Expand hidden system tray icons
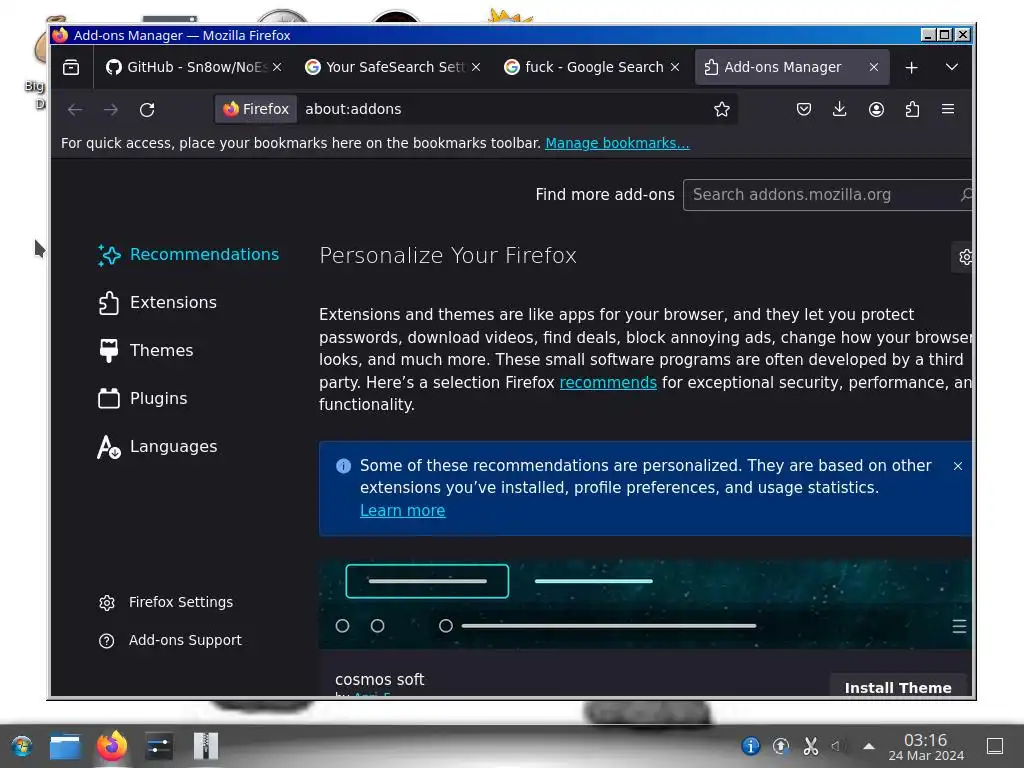This screenshot has height=768, width=1024. (x=869, y=746)
